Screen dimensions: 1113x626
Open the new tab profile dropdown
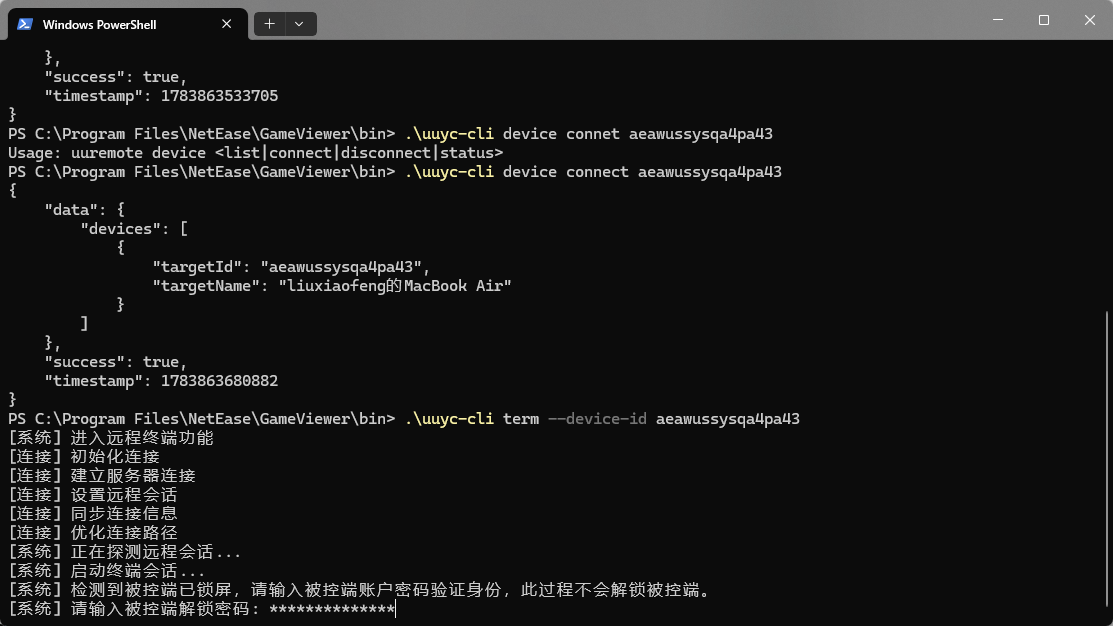tap(300, 24)
